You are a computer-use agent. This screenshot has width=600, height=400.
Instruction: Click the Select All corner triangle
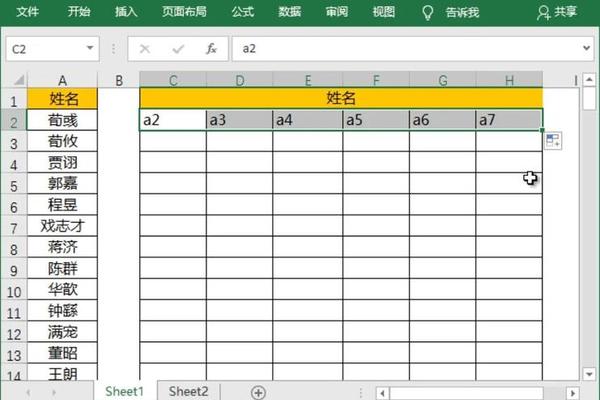[18, 80]
